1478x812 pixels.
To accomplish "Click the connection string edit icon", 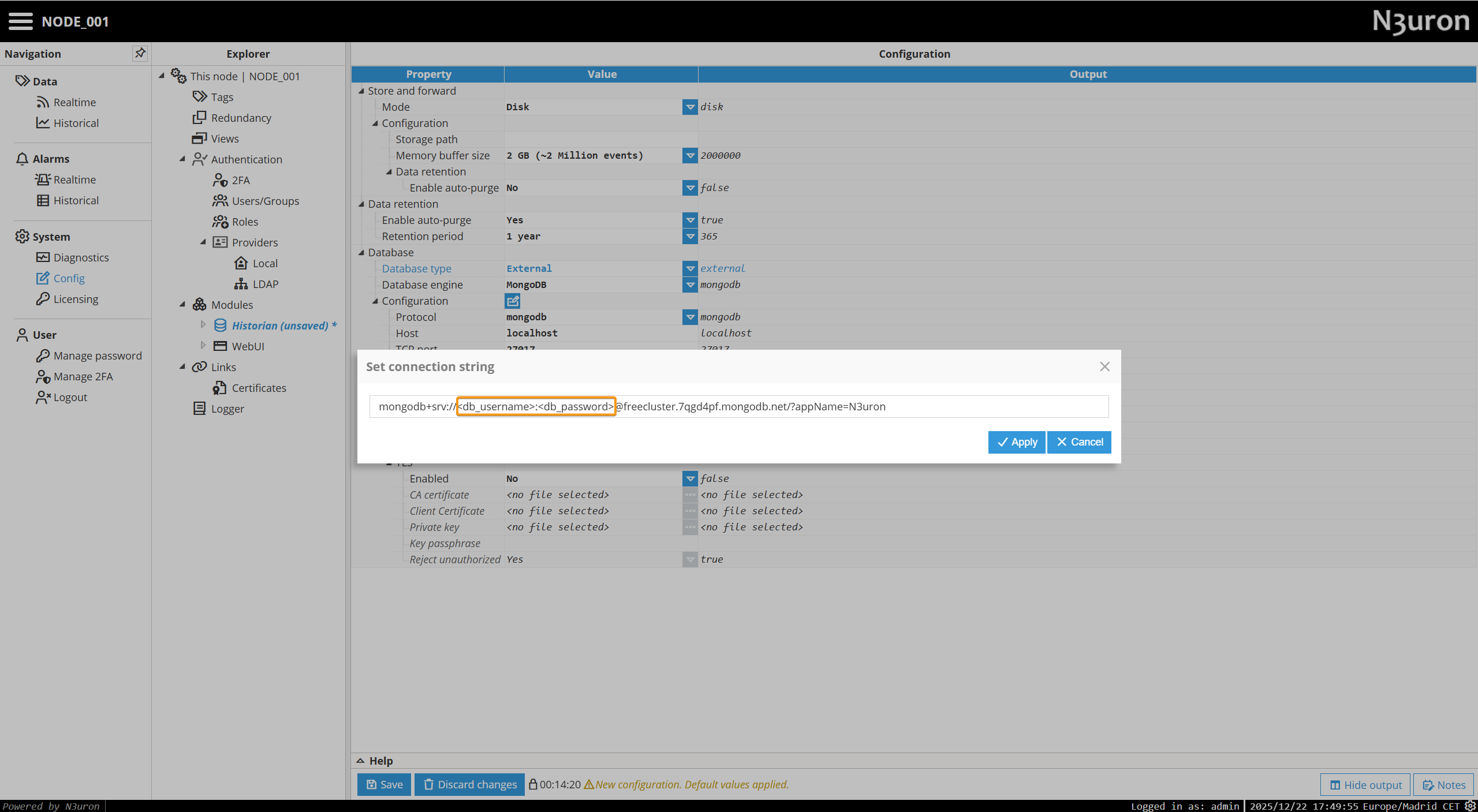I will (512, 301).
